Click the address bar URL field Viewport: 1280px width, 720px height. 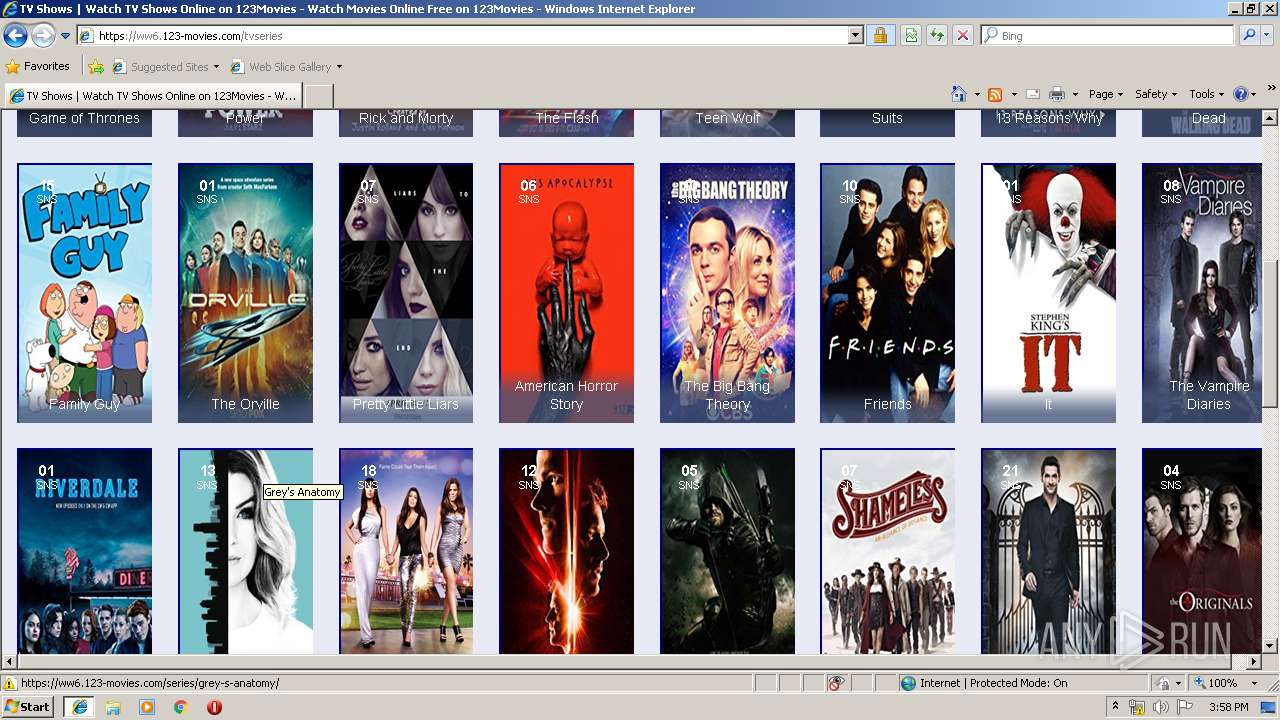click(463, 35)
